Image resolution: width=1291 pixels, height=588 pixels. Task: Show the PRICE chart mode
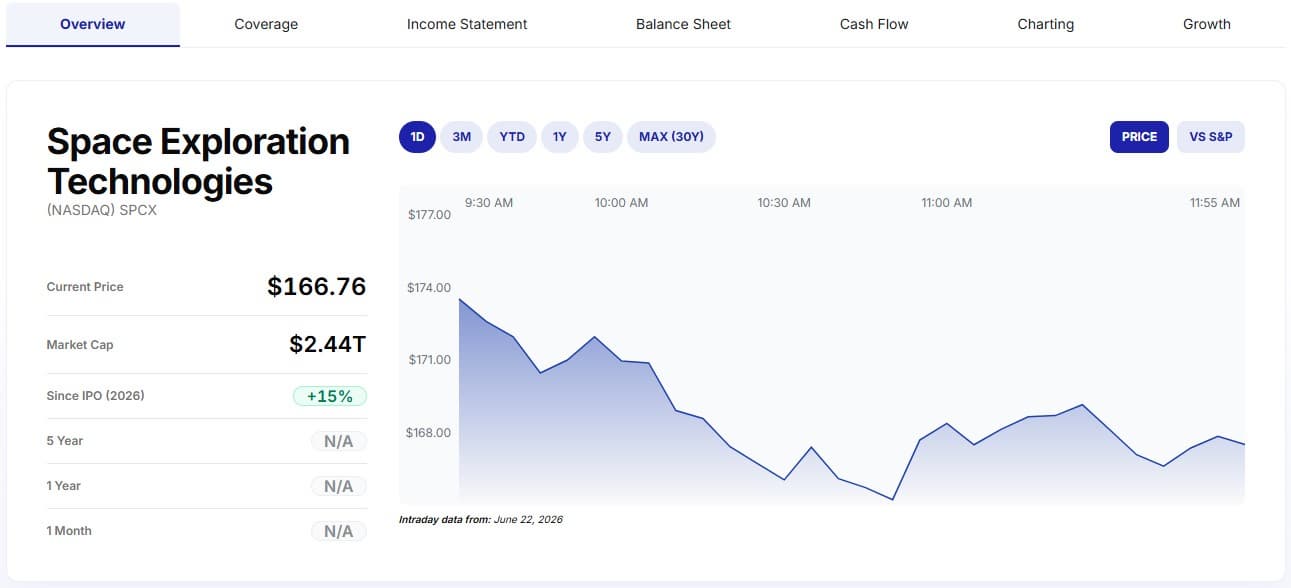[1139, 137]
